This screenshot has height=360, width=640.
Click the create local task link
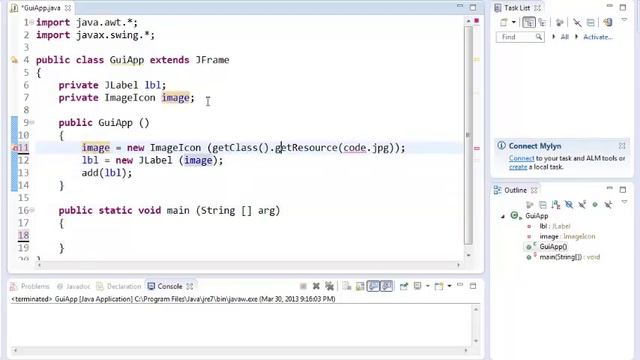(x=518, y=167)
